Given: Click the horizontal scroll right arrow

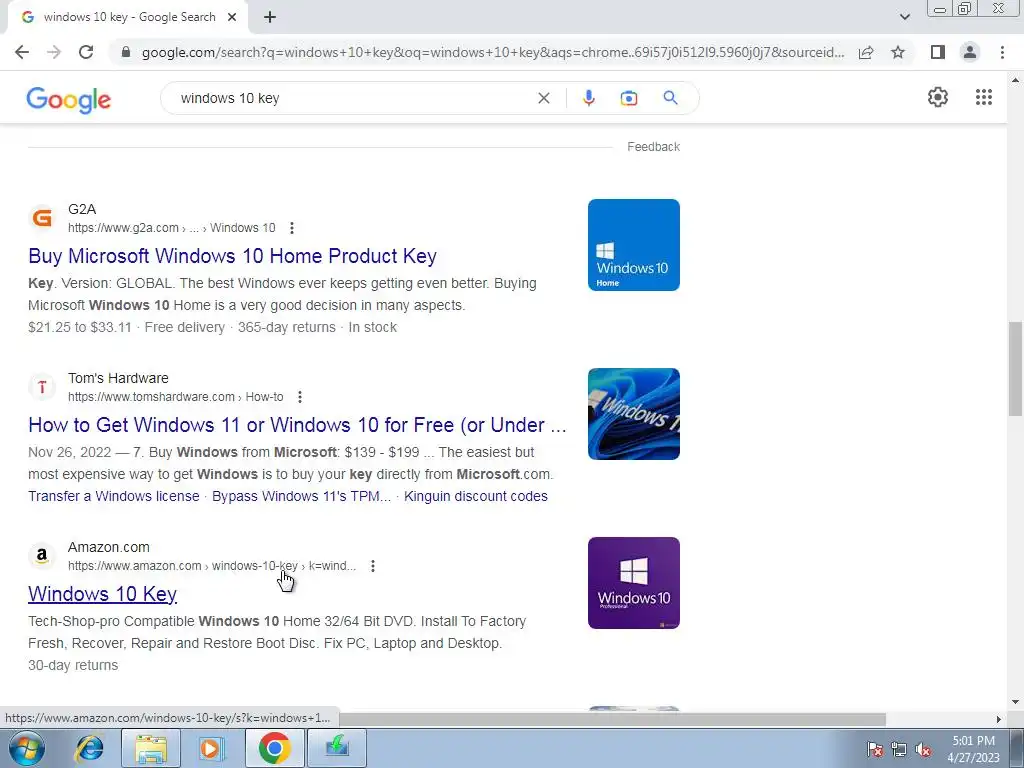Looking at the screenshot, I should point(999,719).
